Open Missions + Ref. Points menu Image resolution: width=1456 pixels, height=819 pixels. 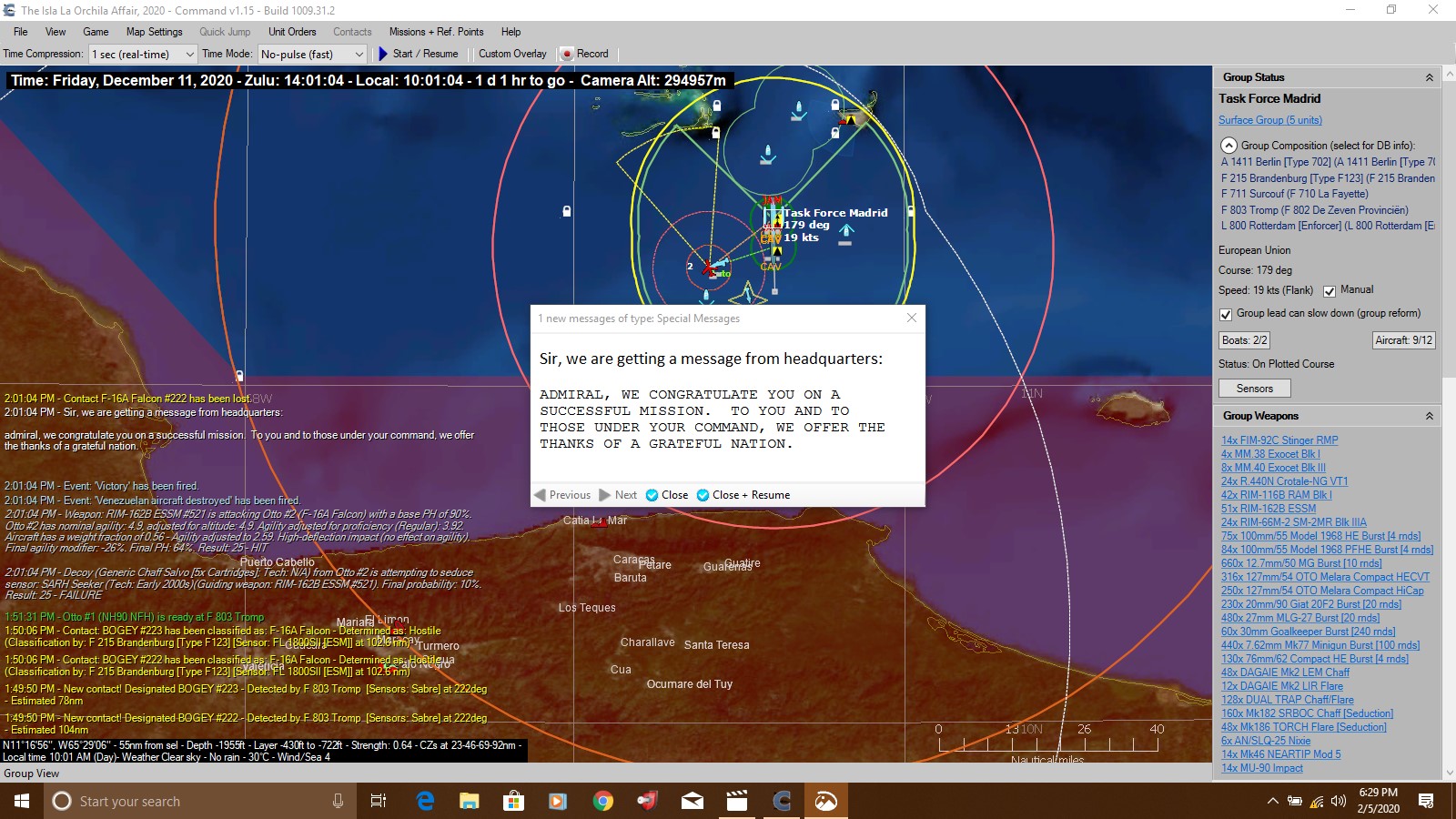point(437,32)
